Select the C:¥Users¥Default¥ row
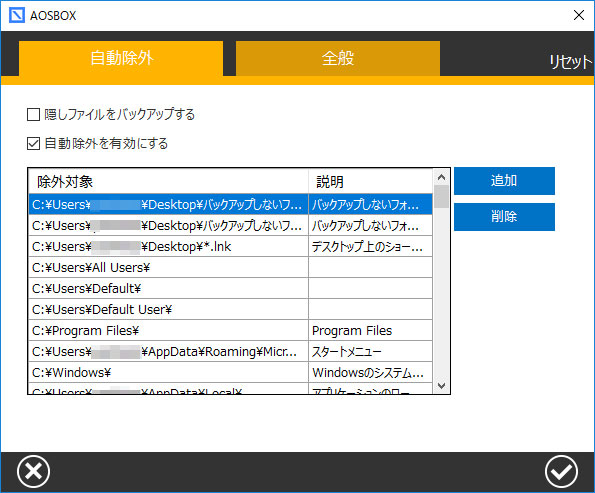This screenshot has height=493, width=595. point(231,288)
